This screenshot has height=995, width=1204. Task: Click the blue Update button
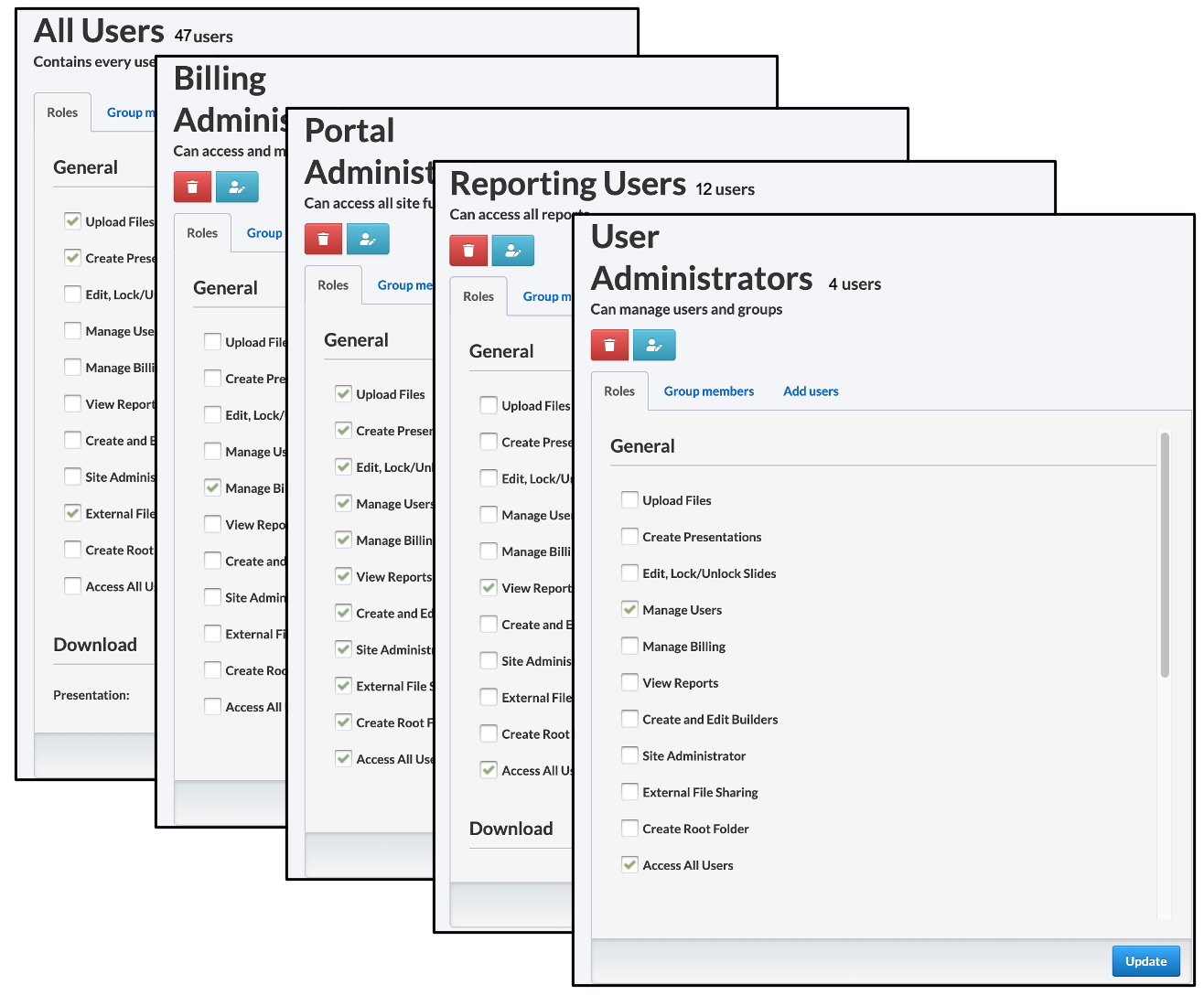coord(1145,961)
